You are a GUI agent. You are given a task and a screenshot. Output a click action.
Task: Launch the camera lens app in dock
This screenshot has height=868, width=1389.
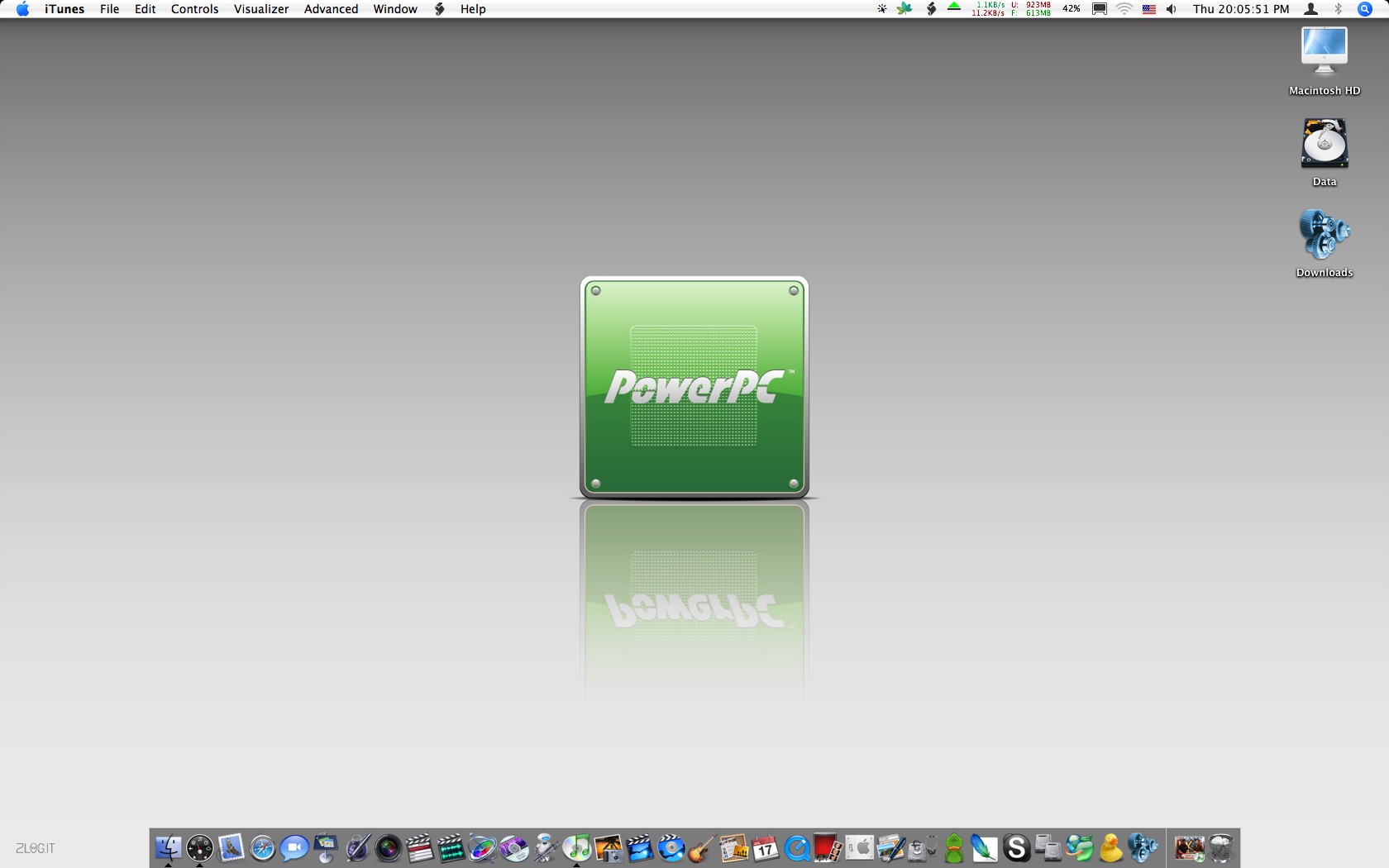click(388, 848)
